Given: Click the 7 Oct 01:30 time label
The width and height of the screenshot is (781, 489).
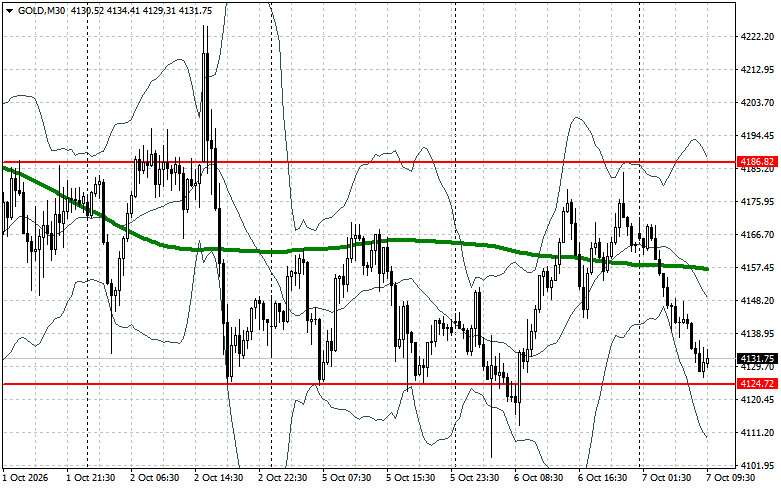Looking at the screenshot, I should tap(666, 478).
